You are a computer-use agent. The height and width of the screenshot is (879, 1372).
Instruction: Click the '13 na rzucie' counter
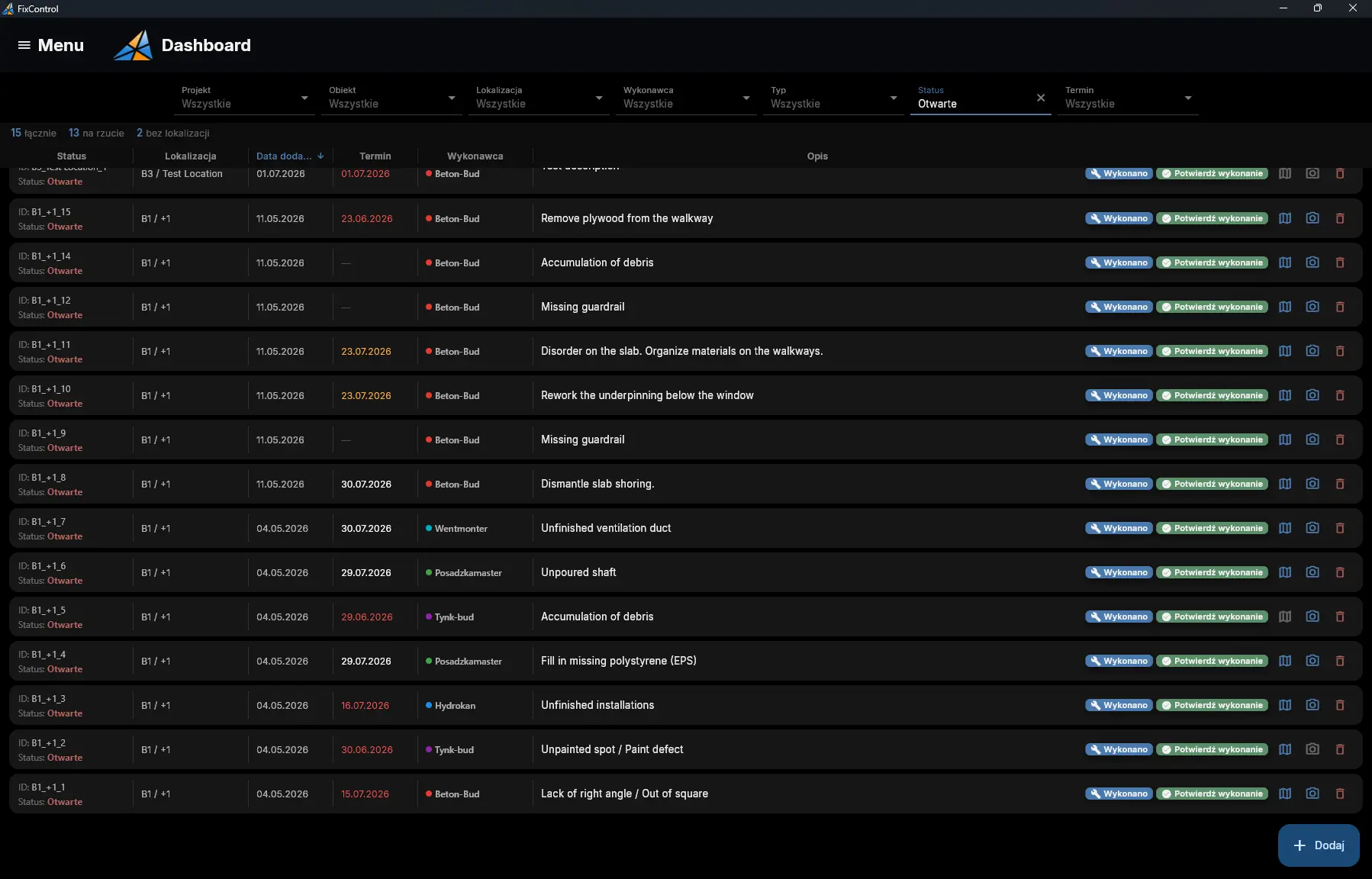(96, 133)
